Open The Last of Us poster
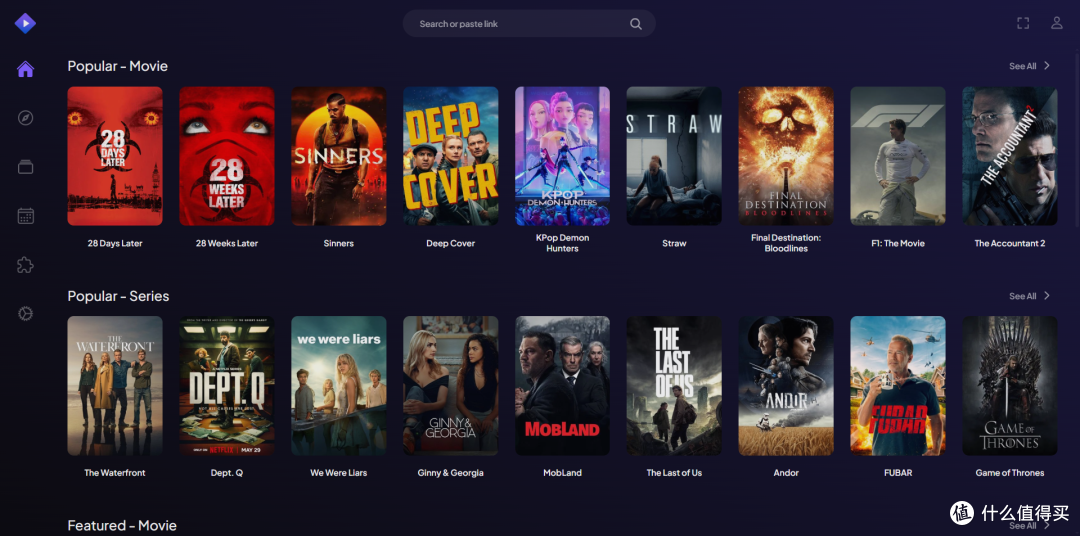This screenshot has width=1080, height=536. 674,386
